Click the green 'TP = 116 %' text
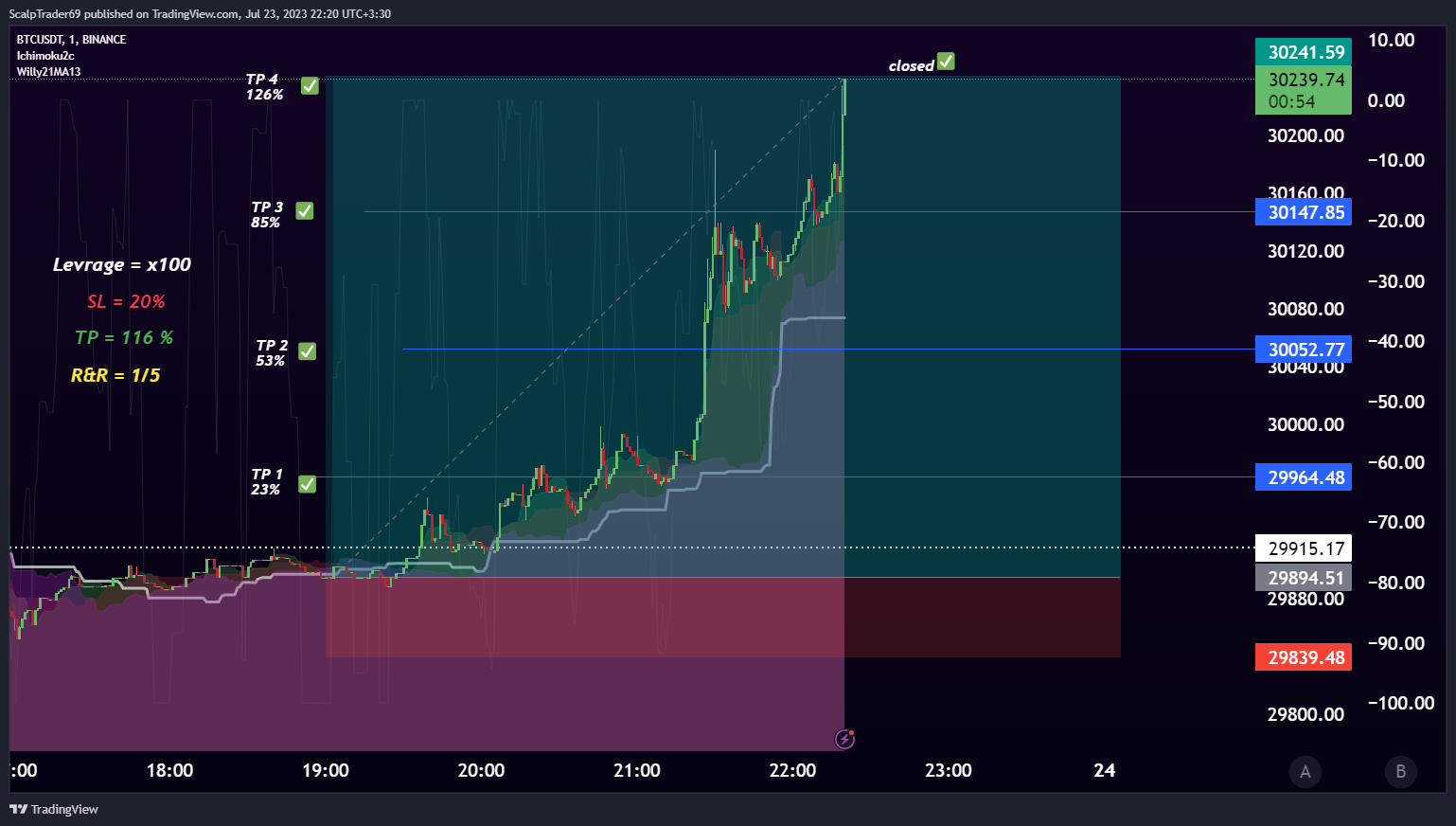Screen dimensions: 1456x826 124,337
